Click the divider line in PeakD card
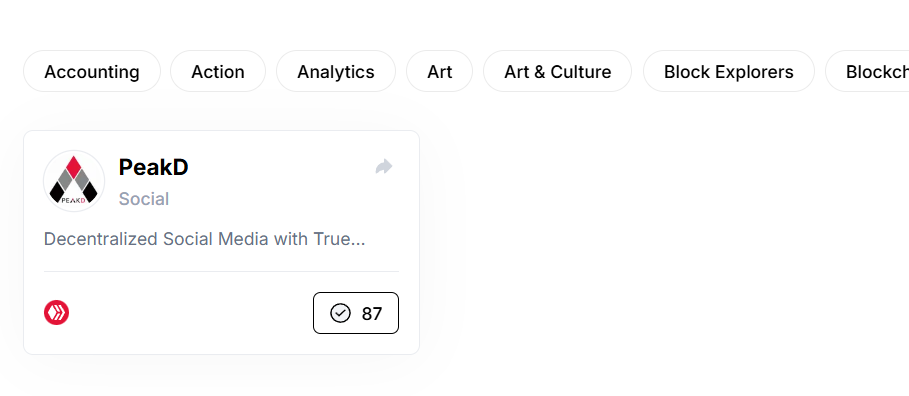Screen dimensions: 909x396 coord(221,271)
